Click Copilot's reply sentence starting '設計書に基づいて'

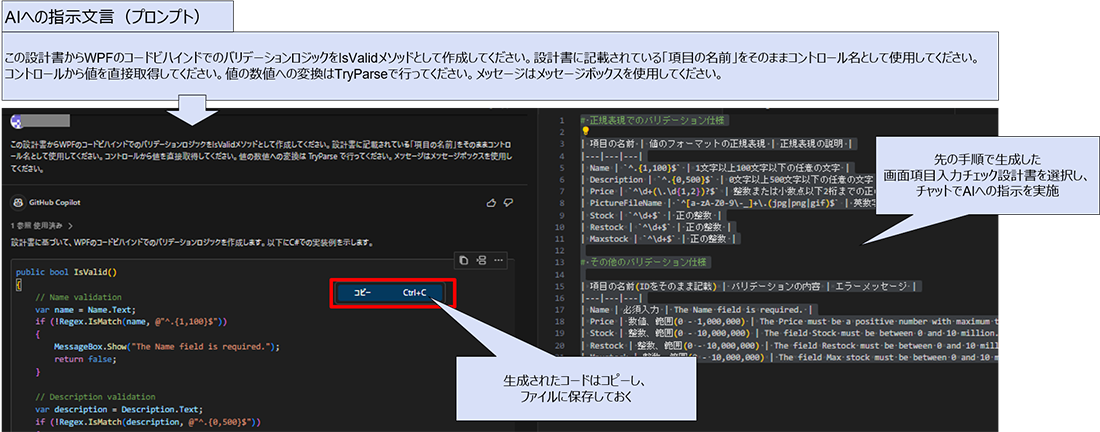coord(191,243)
